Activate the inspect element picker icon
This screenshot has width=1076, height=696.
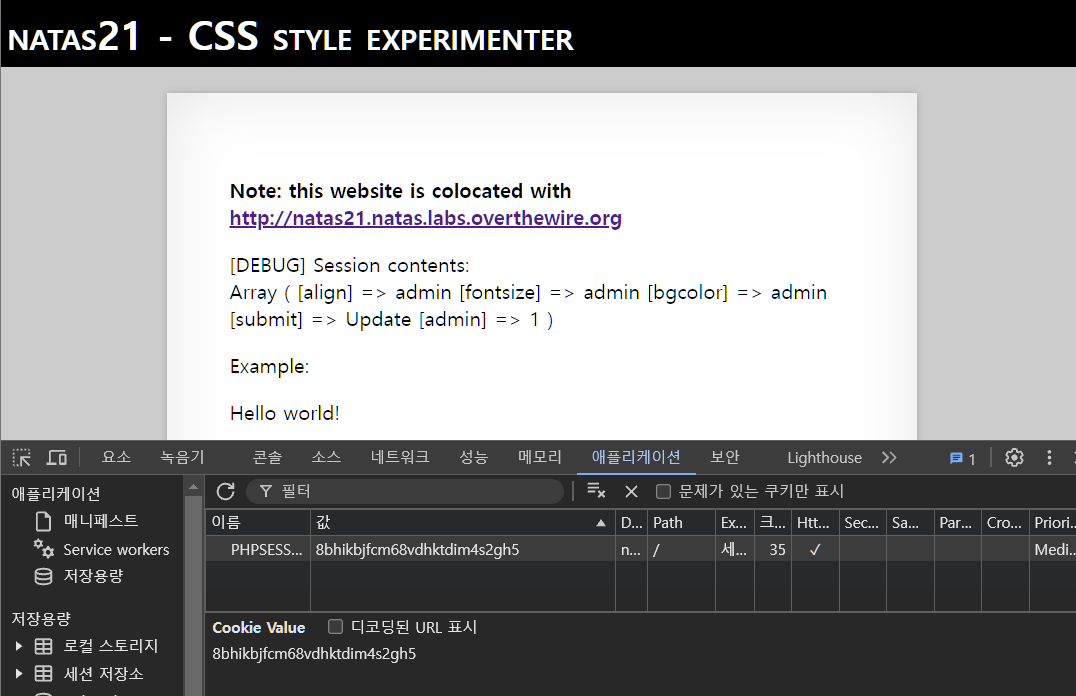pyautogui.click(x=21, y=458)
